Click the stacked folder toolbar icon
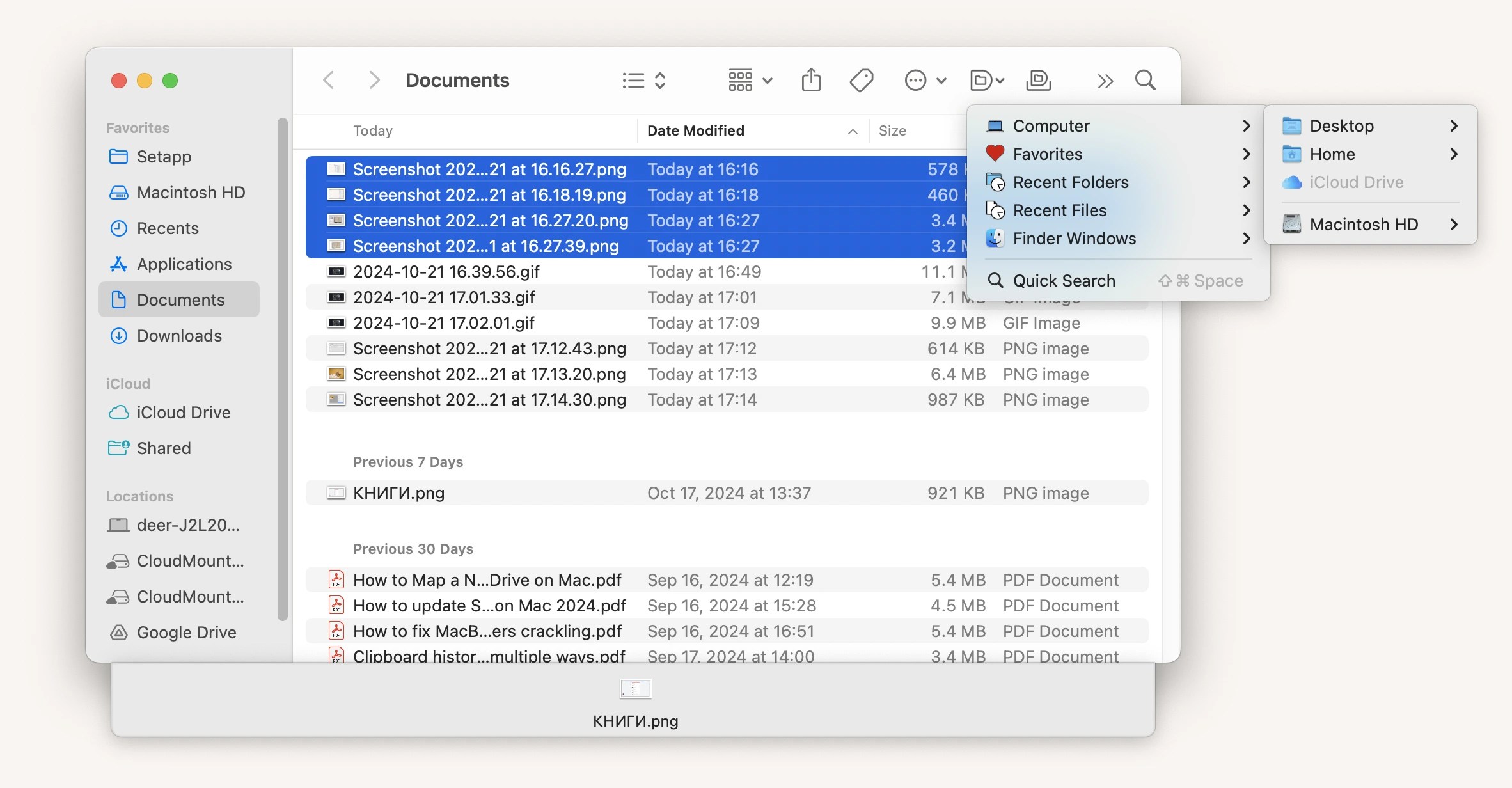This screenshot has height=788, width=1512. point(1038,81)
